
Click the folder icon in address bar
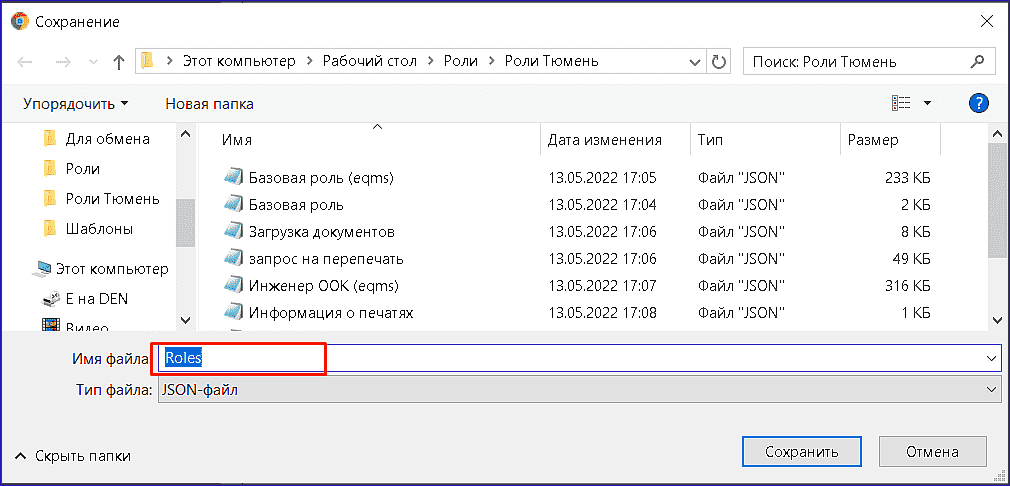(x=148, y=61)
